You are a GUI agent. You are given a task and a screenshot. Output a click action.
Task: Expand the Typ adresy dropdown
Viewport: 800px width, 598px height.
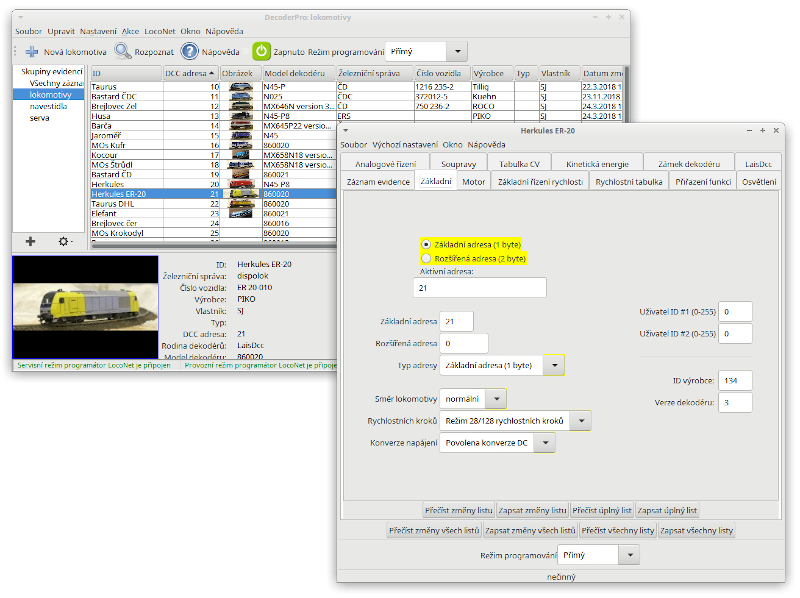click(555, 366)
